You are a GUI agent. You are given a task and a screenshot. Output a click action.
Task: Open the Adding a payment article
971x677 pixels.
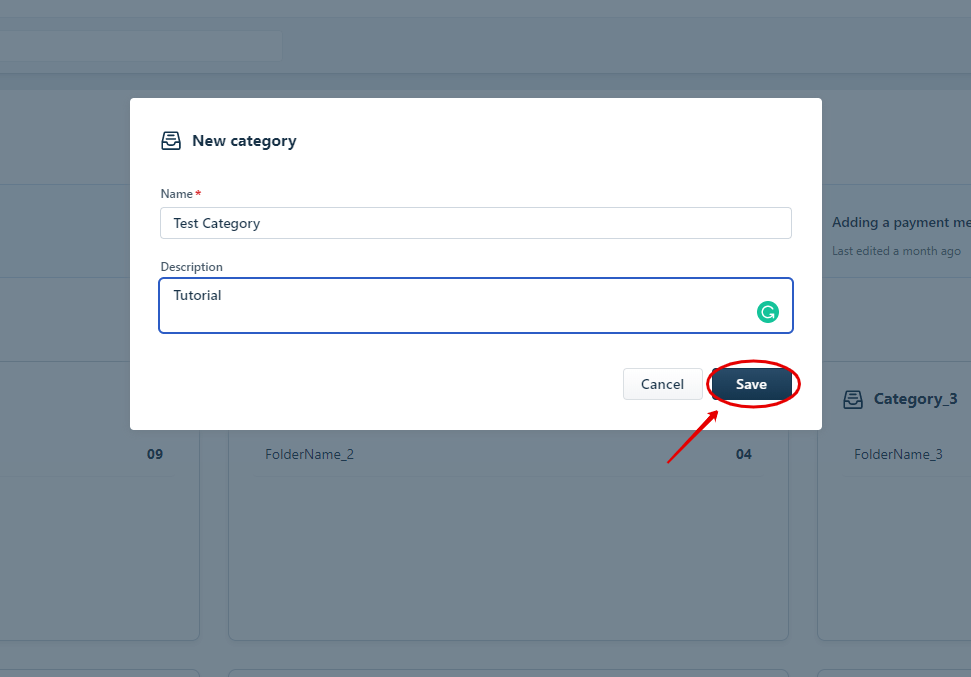(901, 222)
